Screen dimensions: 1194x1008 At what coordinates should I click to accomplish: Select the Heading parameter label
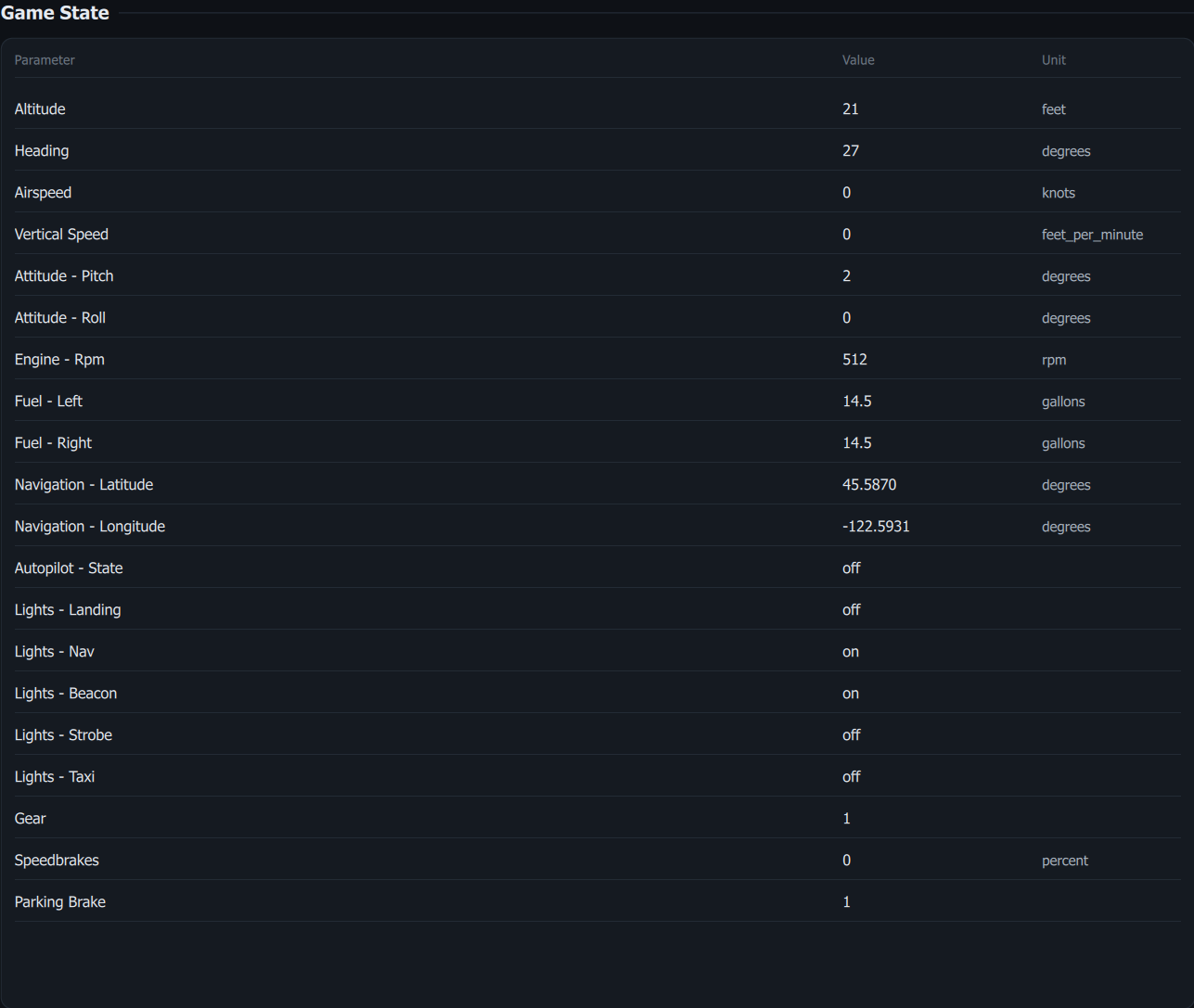(x=42, y=151)
